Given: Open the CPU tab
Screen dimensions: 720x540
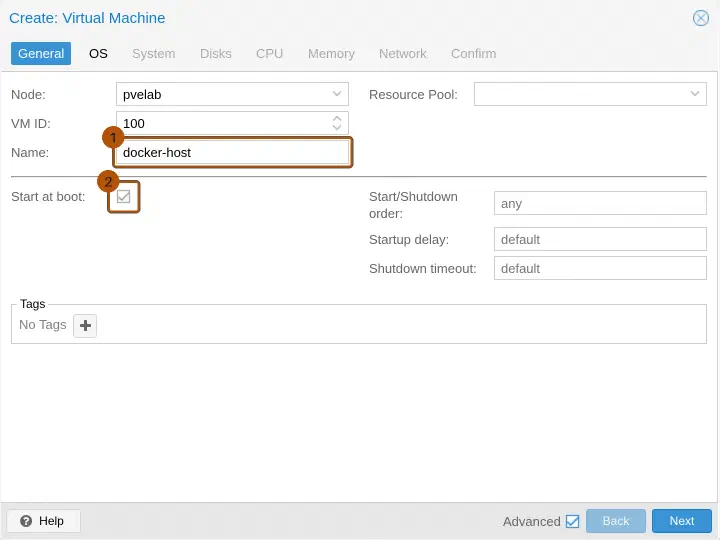Looking at the screenshot, I should pyautogui.click(x=270, y=54).
